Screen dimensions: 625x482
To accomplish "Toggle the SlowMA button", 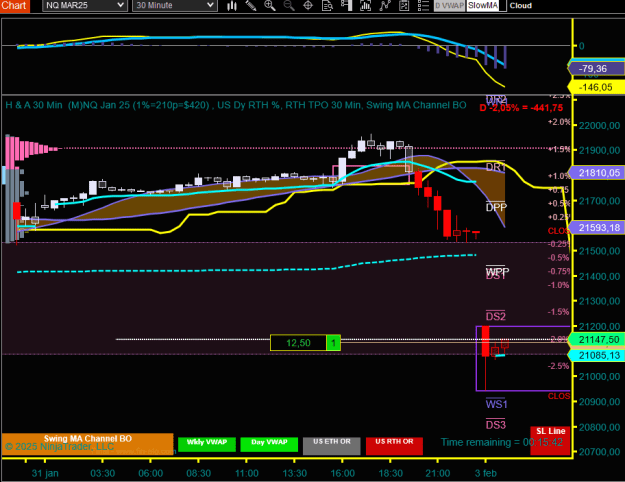I will tap(483, 6).
